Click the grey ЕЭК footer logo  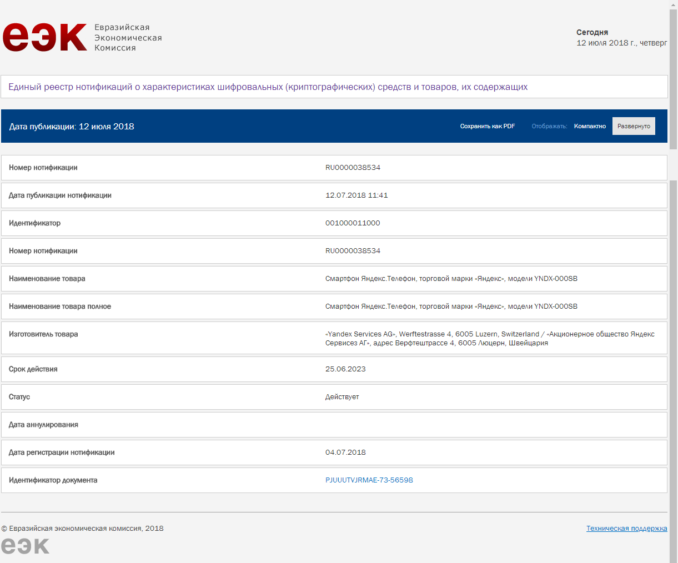pos(25,546)
